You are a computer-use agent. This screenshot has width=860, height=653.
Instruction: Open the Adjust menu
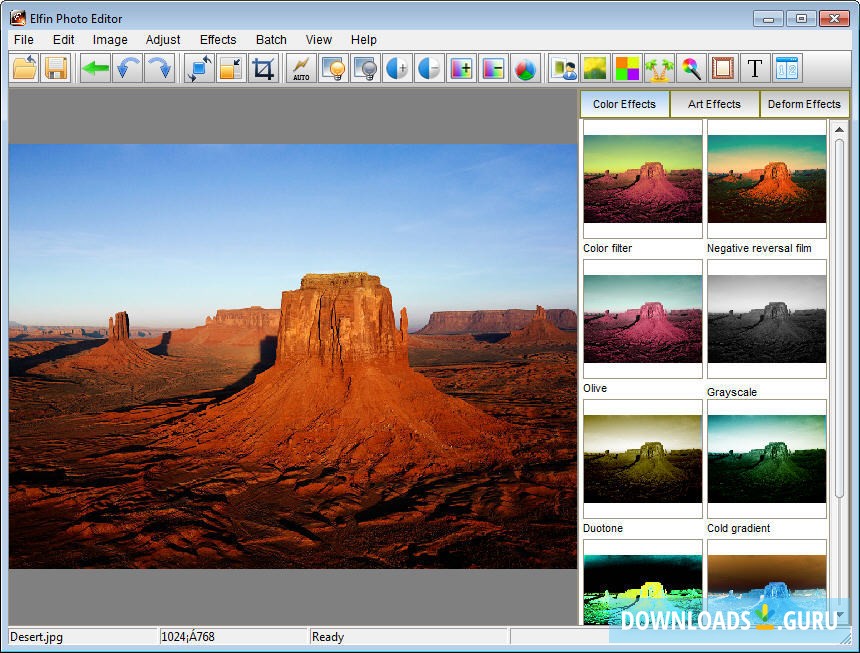162,39
